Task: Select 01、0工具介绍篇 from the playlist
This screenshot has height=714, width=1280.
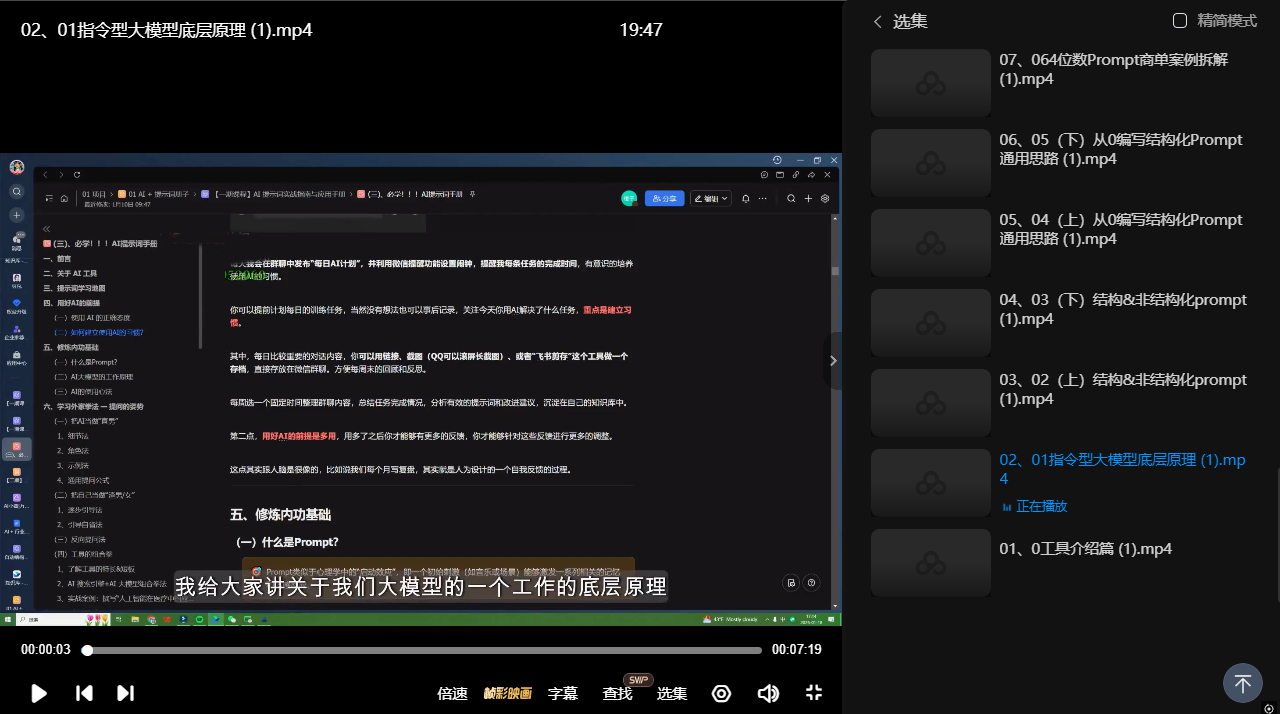Action: tap(1085, 549)
